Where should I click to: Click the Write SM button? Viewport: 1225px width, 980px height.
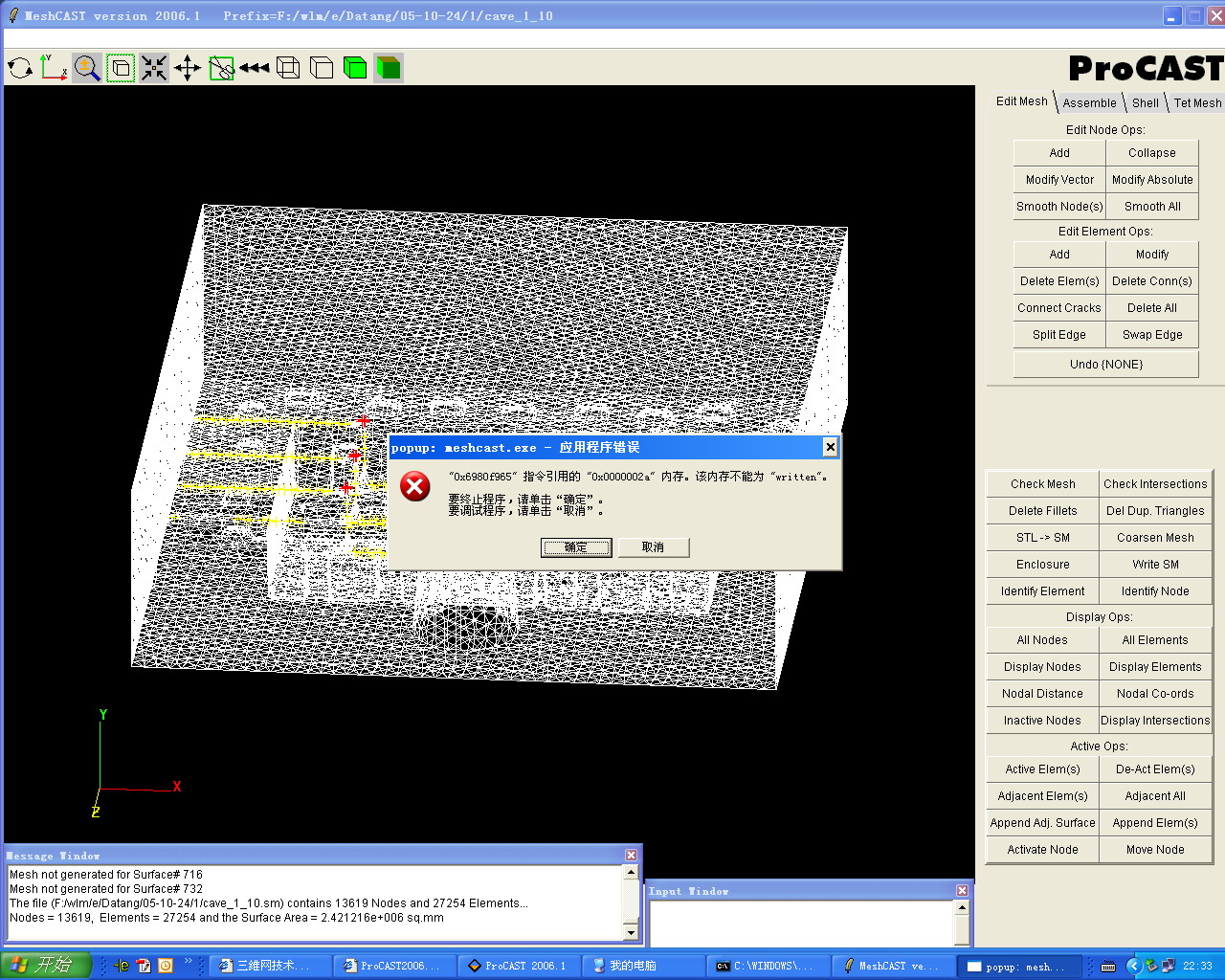[x=1155, y=565]
